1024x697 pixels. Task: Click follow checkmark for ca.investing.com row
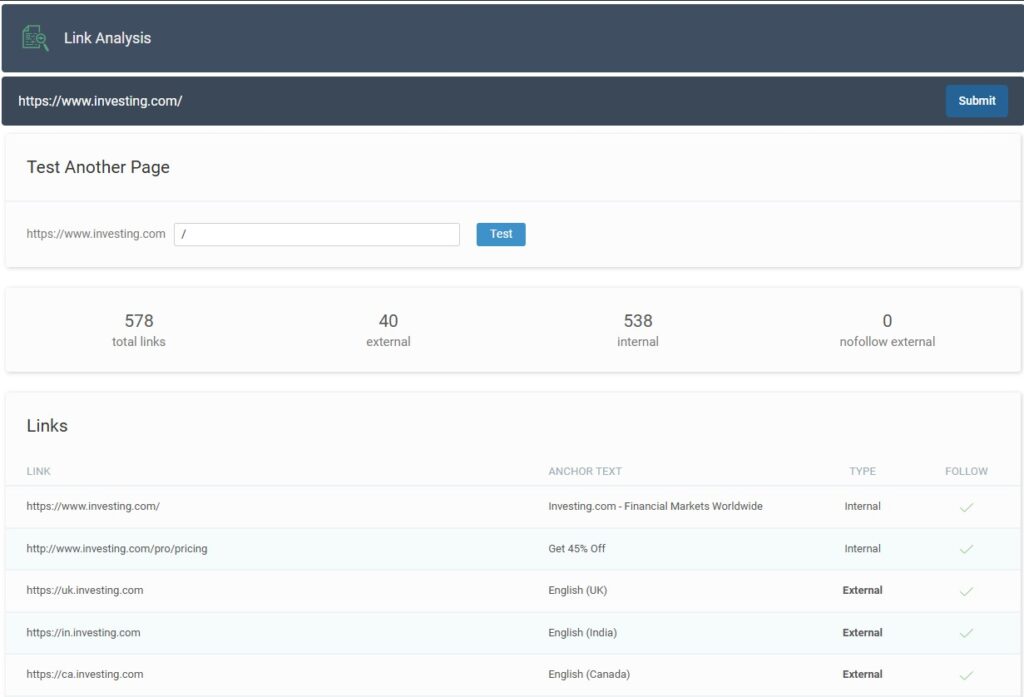click(966, 675)
